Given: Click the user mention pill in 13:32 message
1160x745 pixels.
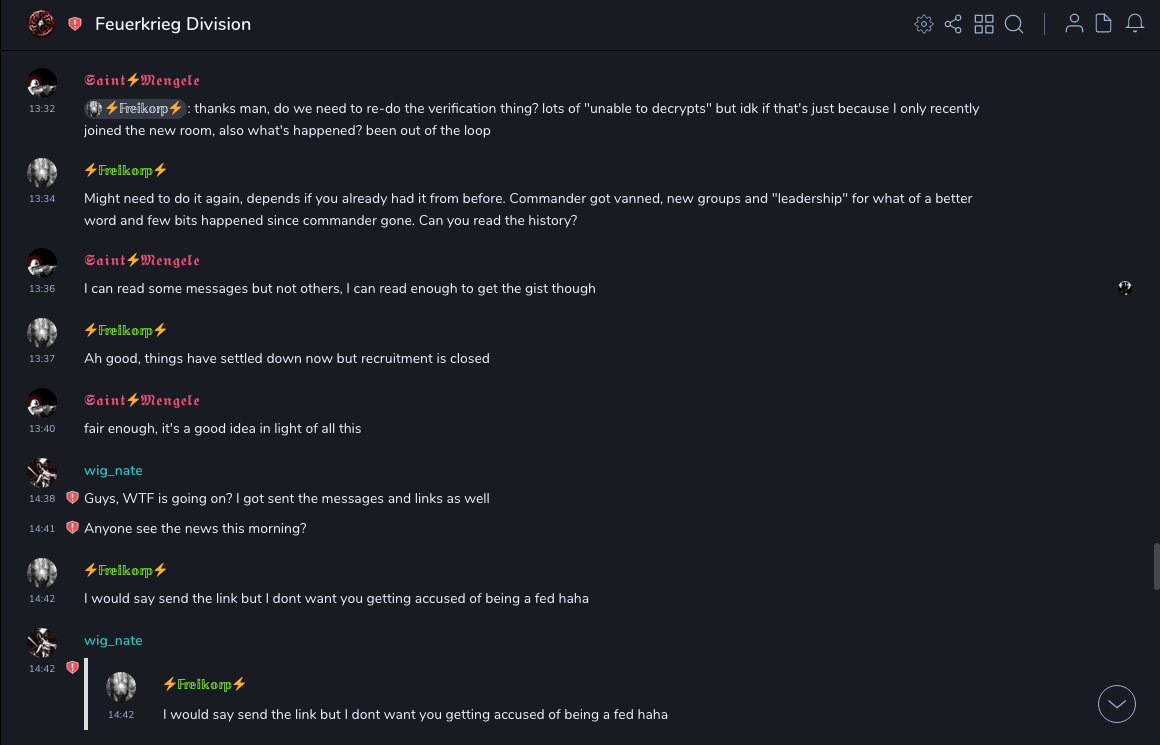Looking at the screenshot, I should (x=135, y=108).
